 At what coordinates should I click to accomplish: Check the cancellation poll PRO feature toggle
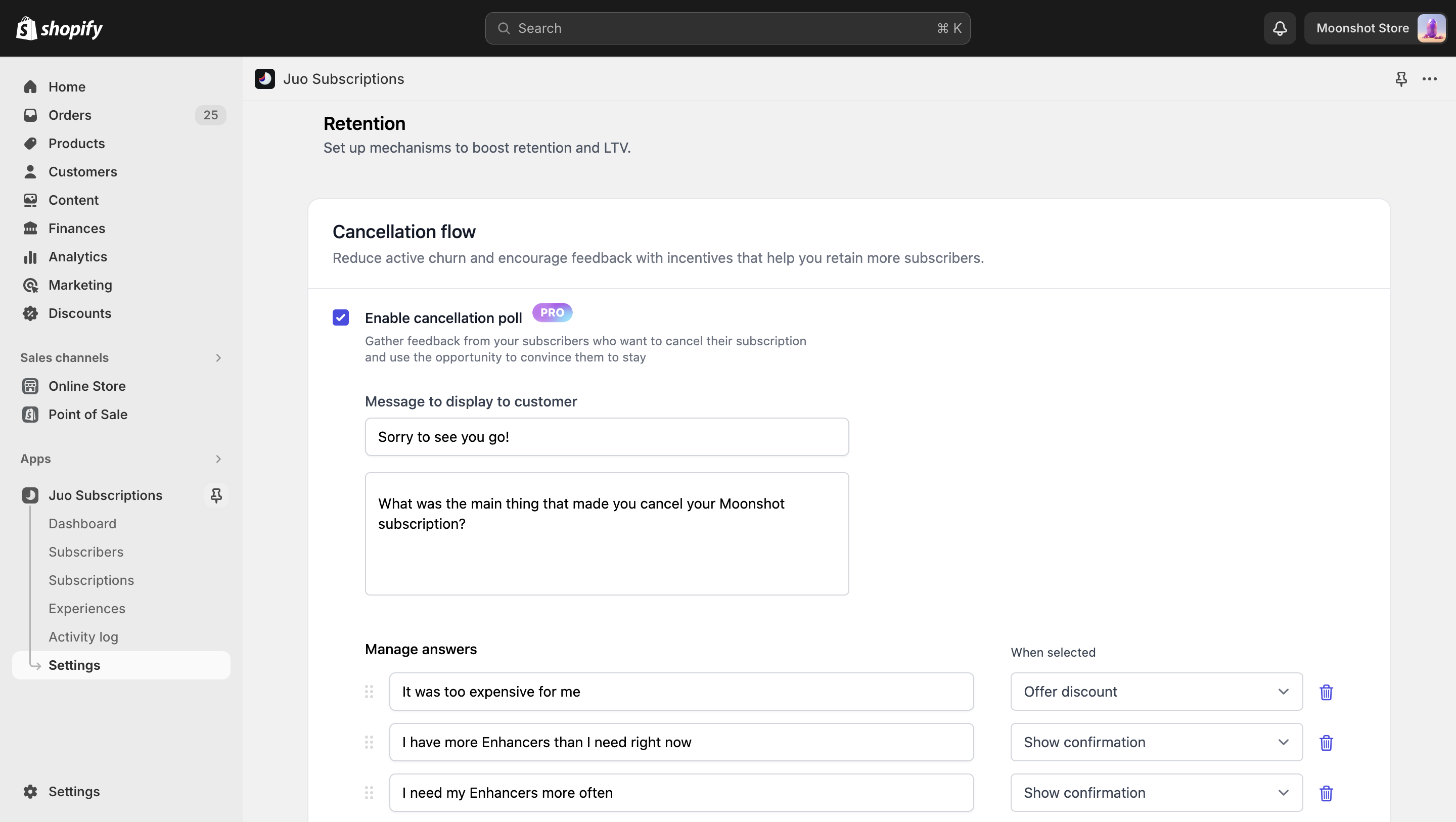(x=341, y=318)
